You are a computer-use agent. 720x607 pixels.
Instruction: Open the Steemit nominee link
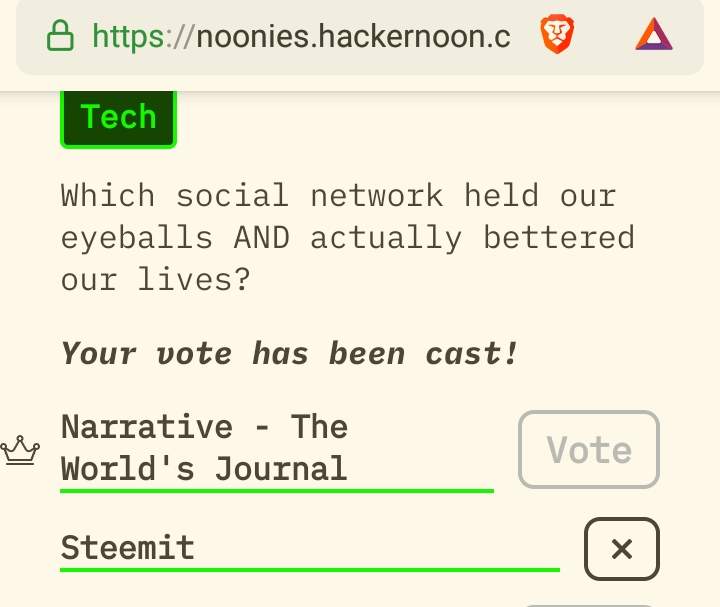pyautogui.click(x=127, y=548)
